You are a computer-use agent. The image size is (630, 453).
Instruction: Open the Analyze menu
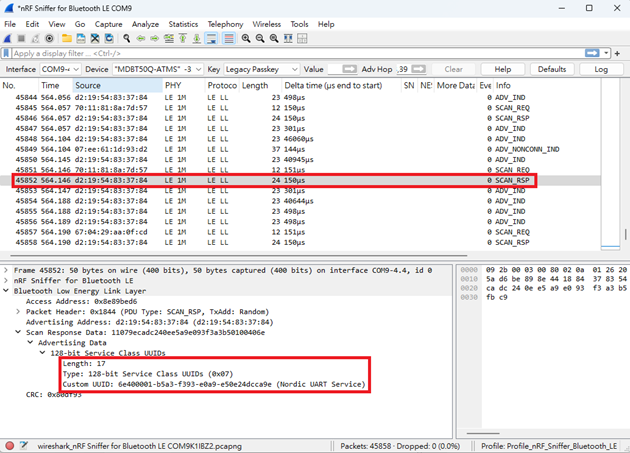[x=145, y=24]
